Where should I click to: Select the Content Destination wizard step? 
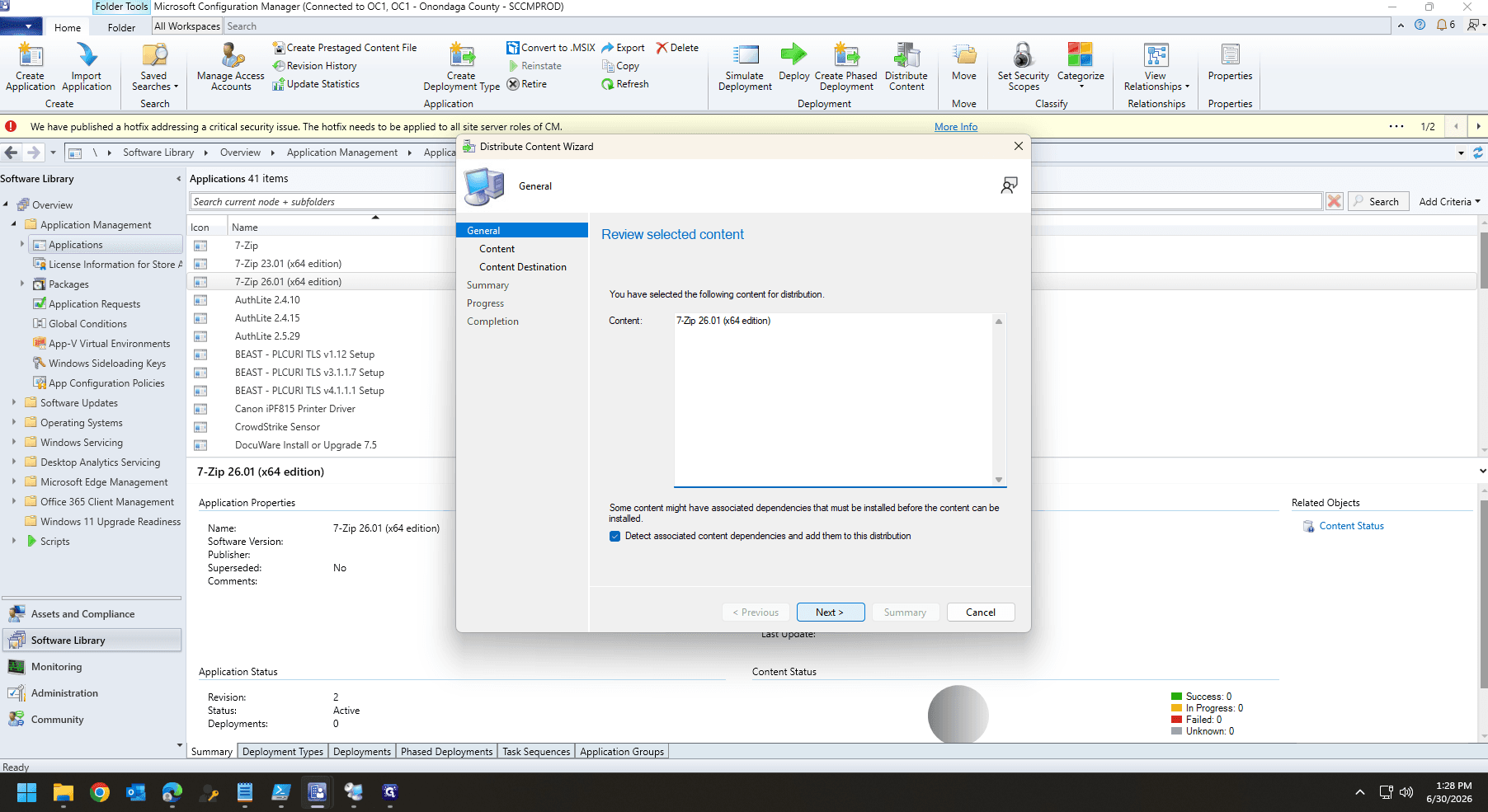pyautogui.click(x=523, y=267)
